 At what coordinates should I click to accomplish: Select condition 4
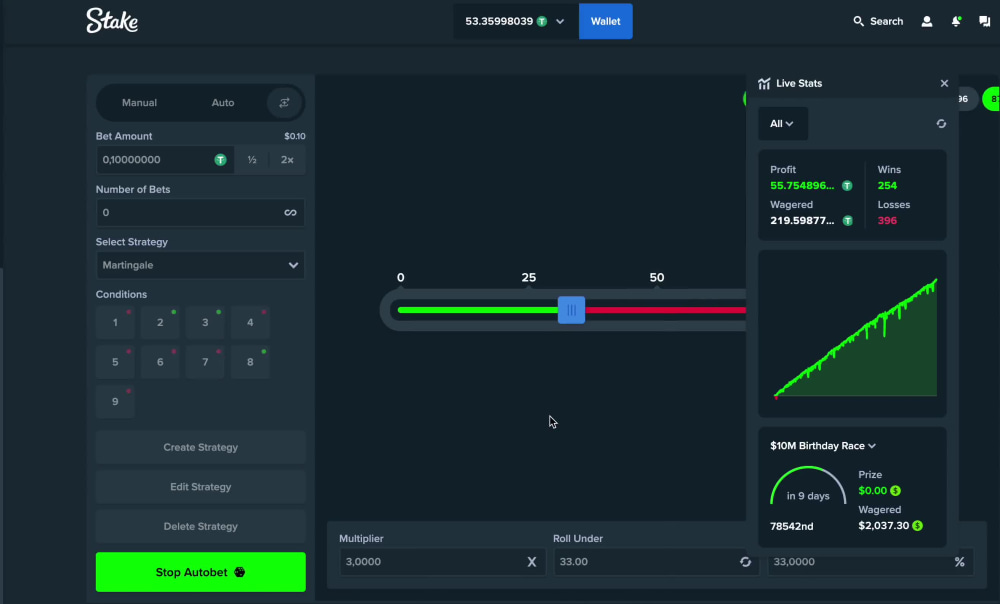pos(250,323)
